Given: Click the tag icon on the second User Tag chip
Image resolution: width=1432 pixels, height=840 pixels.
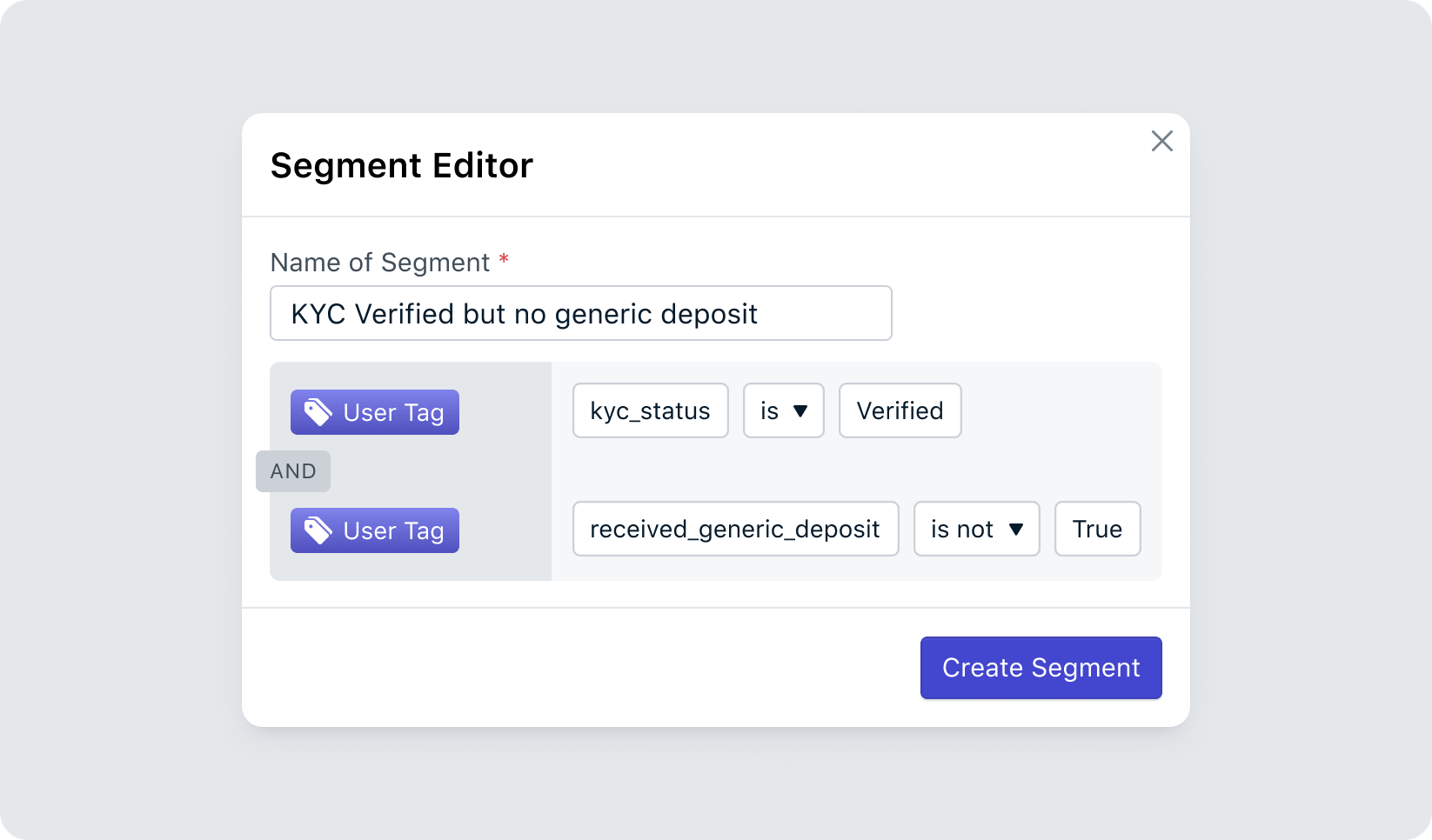Looking at the screenshot, I should click(x=318, y=530).
